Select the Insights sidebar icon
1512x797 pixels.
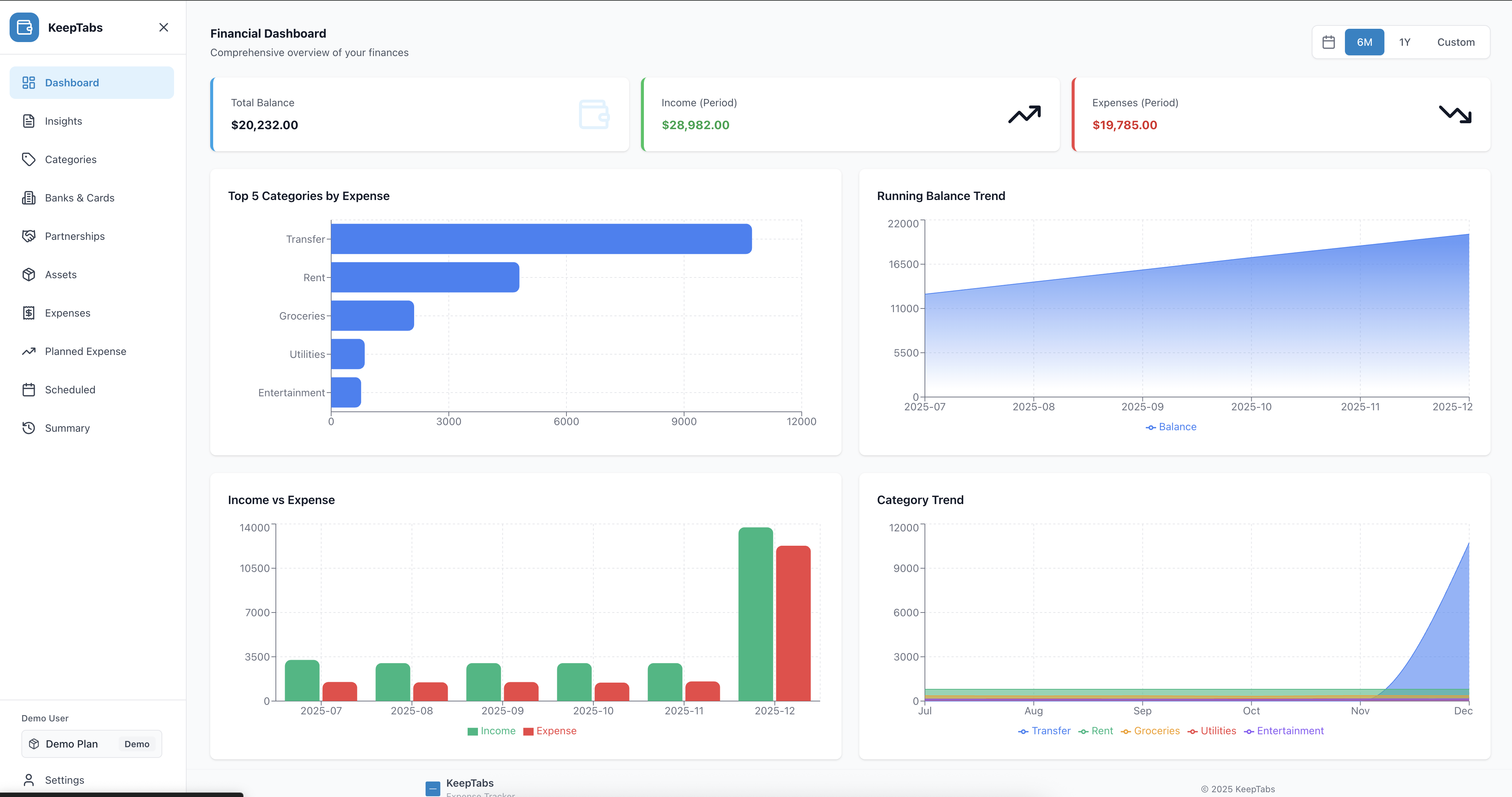30,121
